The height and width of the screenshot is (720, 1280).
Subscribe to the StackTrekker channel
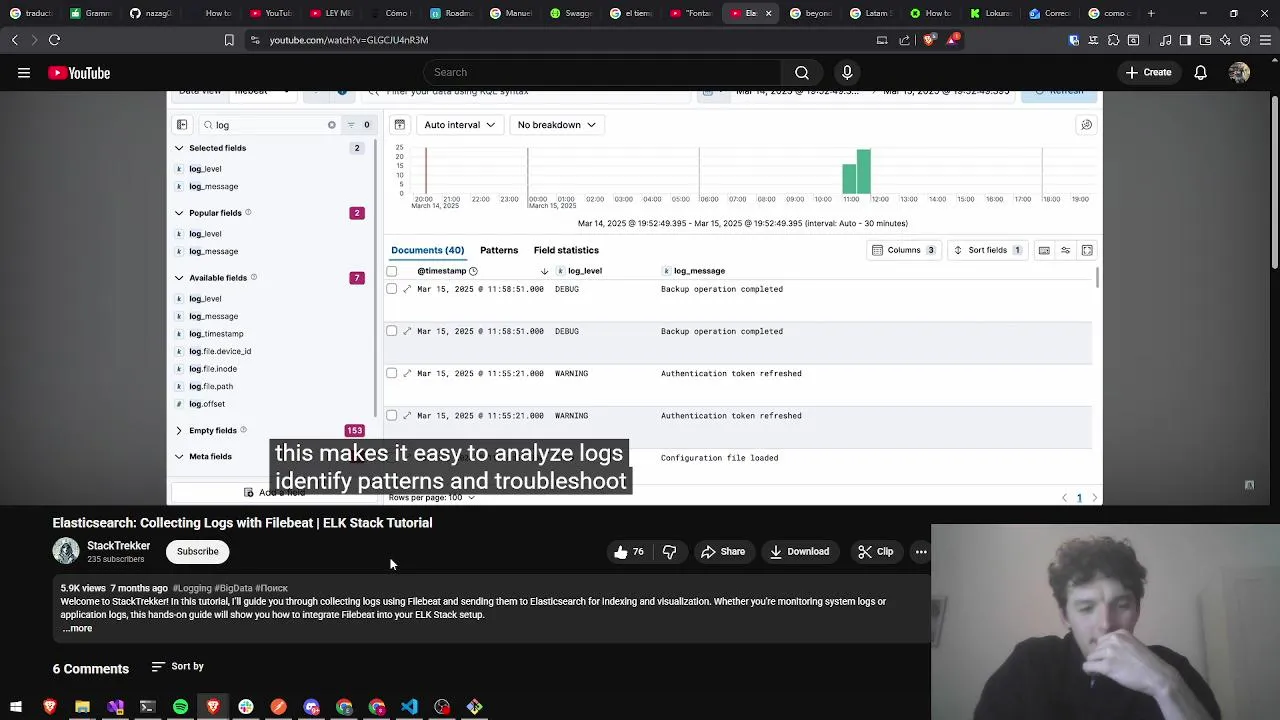(x=197, y=552)
